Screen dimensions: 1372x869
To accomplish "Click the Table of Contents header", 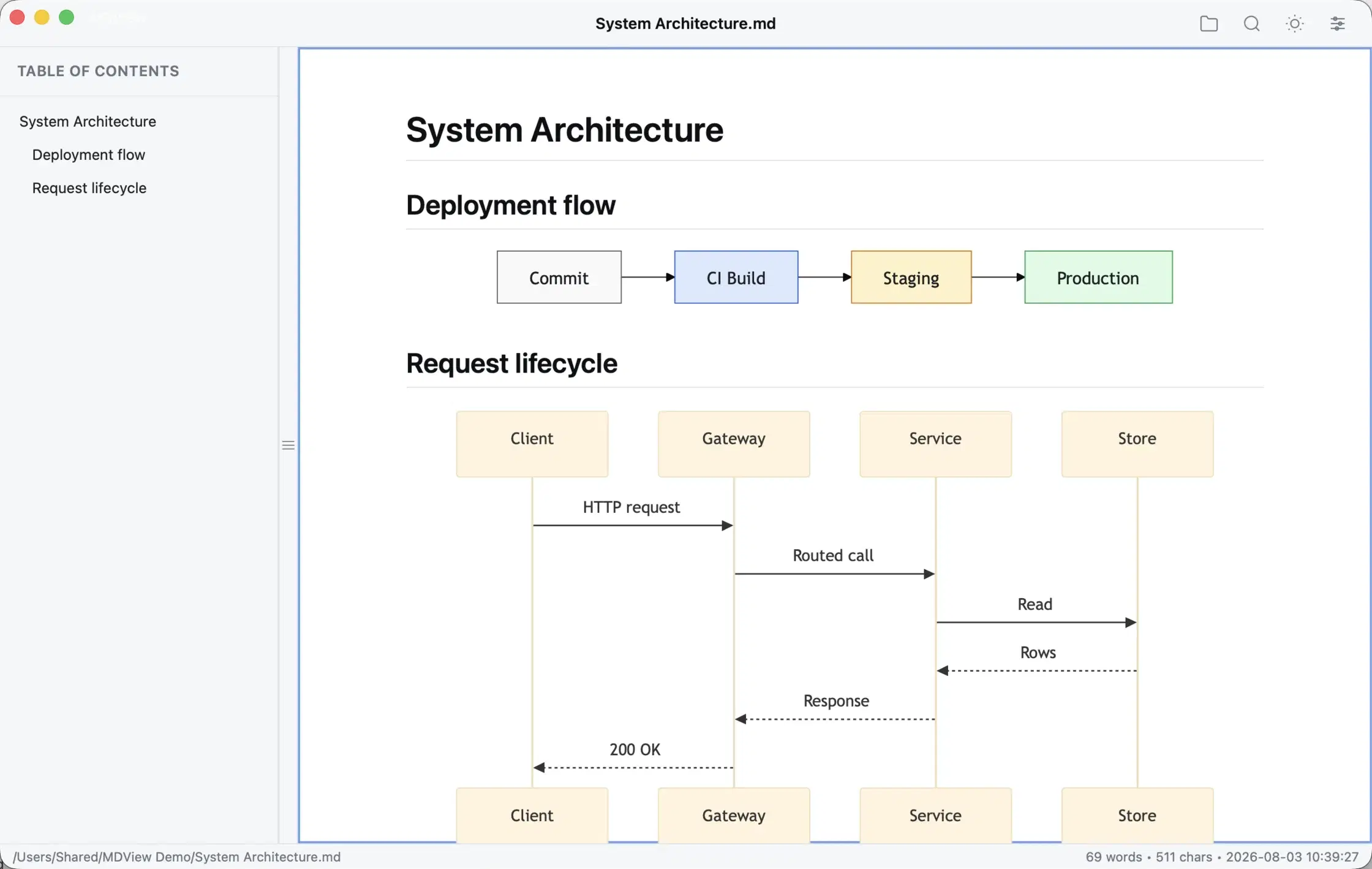I will pos(98,71).
